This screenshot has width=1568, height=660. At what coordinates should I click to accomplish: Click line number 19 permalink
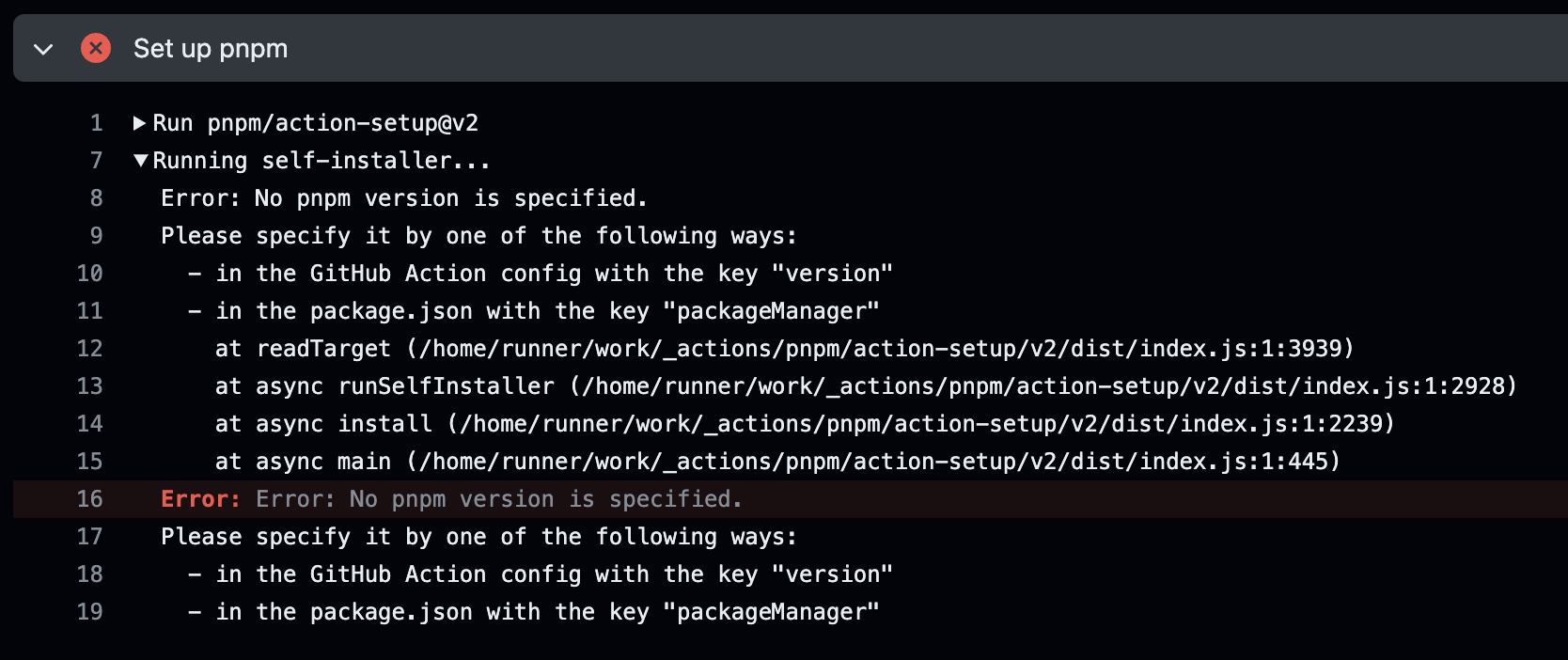(90, 612)
